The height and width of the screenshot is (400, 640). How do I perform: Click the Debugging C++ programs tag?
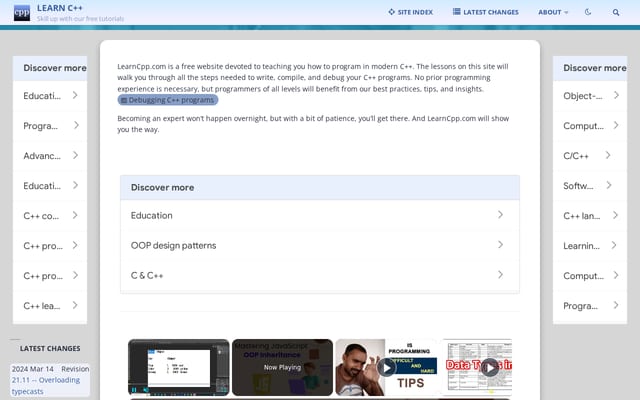[168, 100]
